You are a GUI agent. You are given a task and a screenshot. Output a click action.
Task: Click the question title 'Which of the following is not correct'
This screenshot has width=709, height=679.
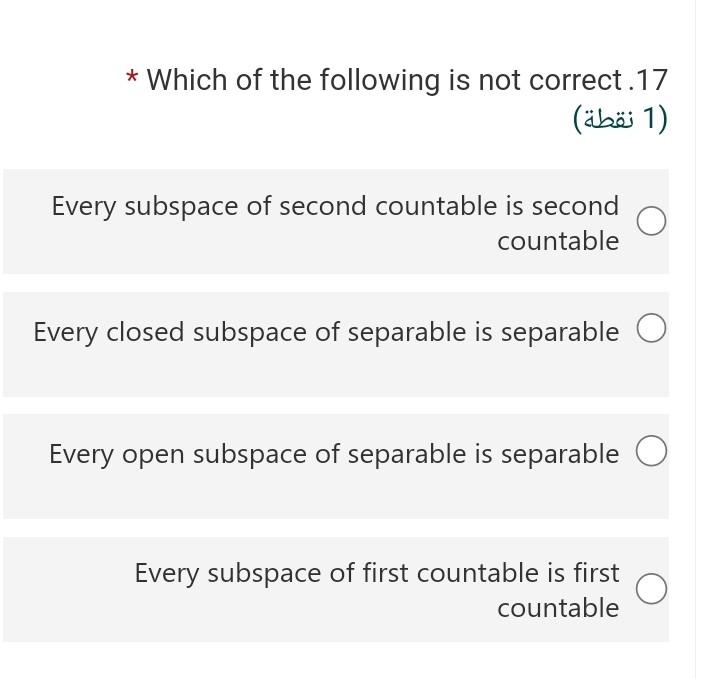click(384, 80)
